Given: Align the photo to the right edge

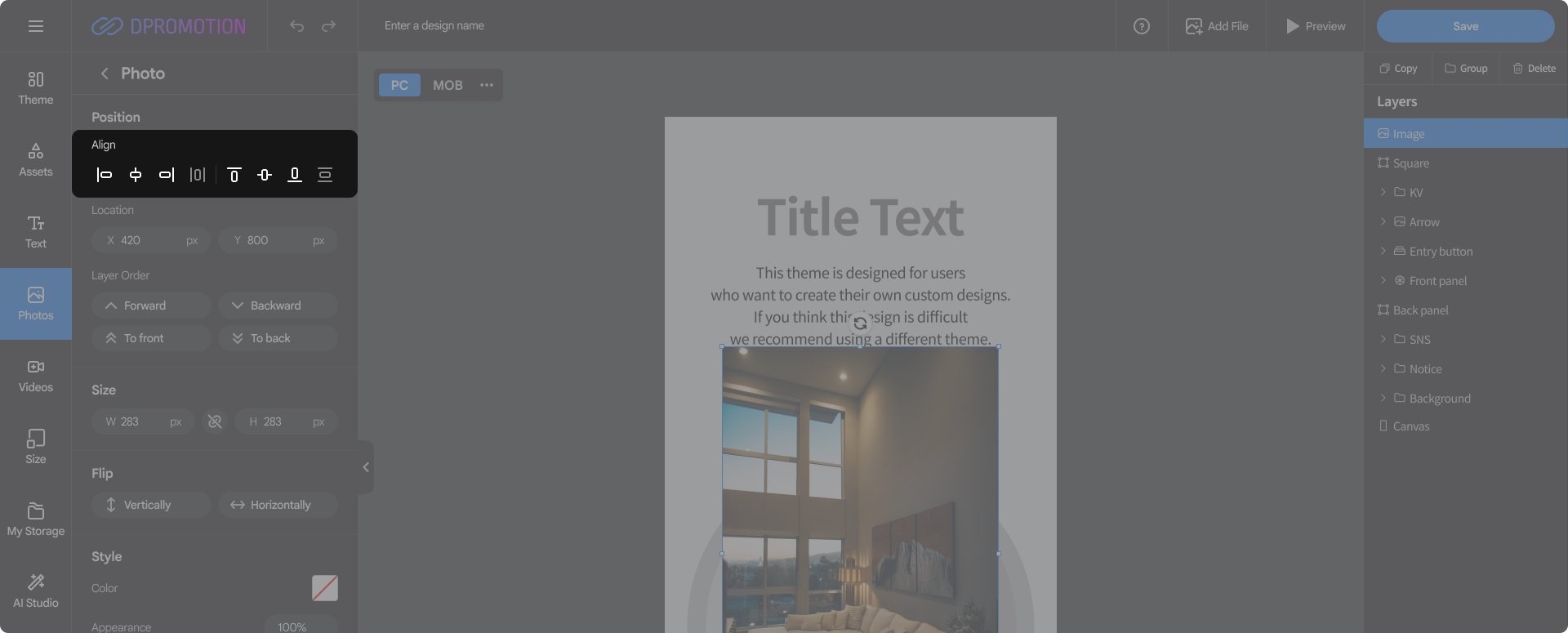Looking at the screenshot, I should pyautogui.click(x=167, y=175).
